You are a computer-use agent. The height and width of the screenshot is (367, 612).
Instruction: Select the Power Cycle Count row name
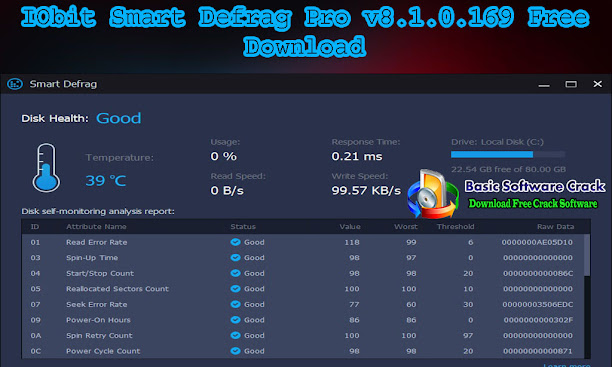[x=103, y=351]
